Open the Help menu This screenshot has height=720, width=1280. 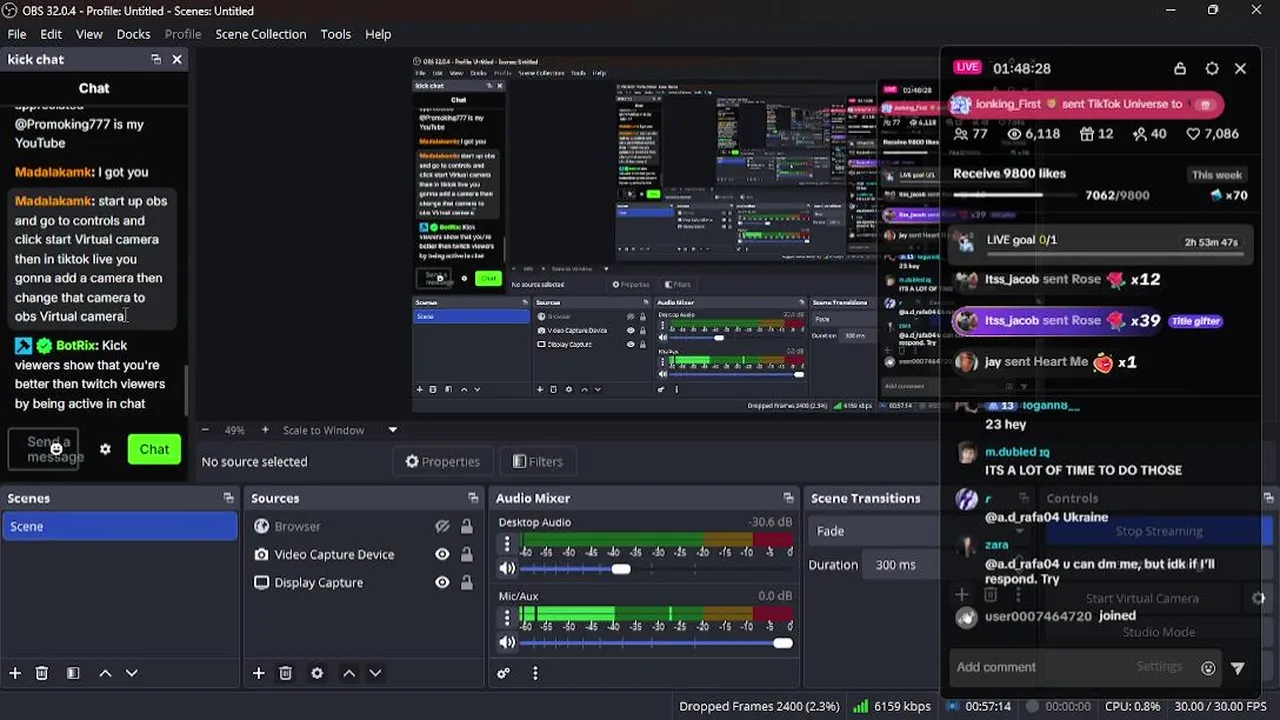click(378, 34)
